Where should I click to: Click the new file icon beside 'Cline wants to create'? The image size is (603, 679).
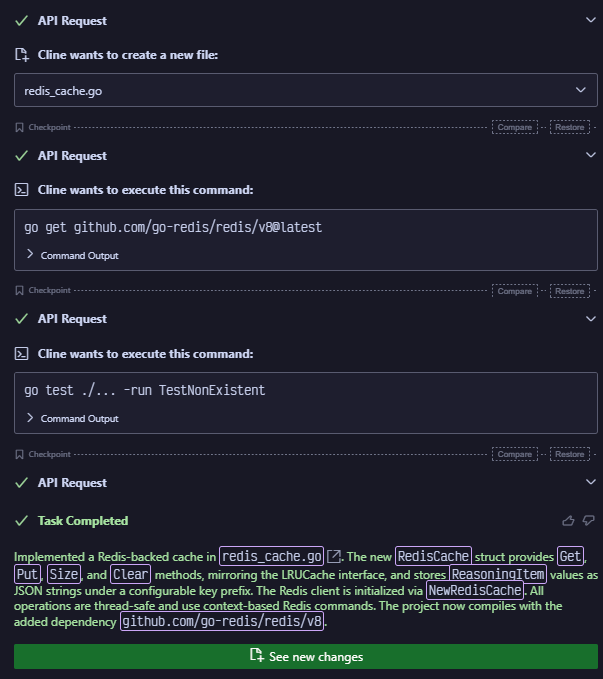(x=22, y=55)
